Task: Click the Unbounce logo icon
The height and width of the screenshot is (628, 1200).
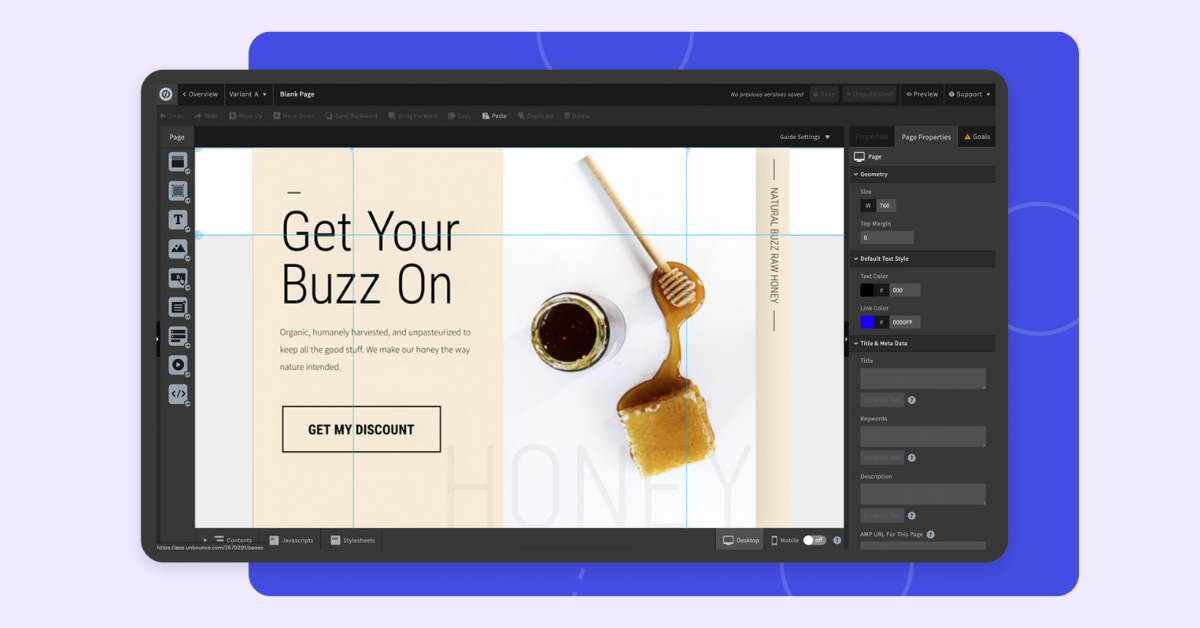Action: click(166, 94)
